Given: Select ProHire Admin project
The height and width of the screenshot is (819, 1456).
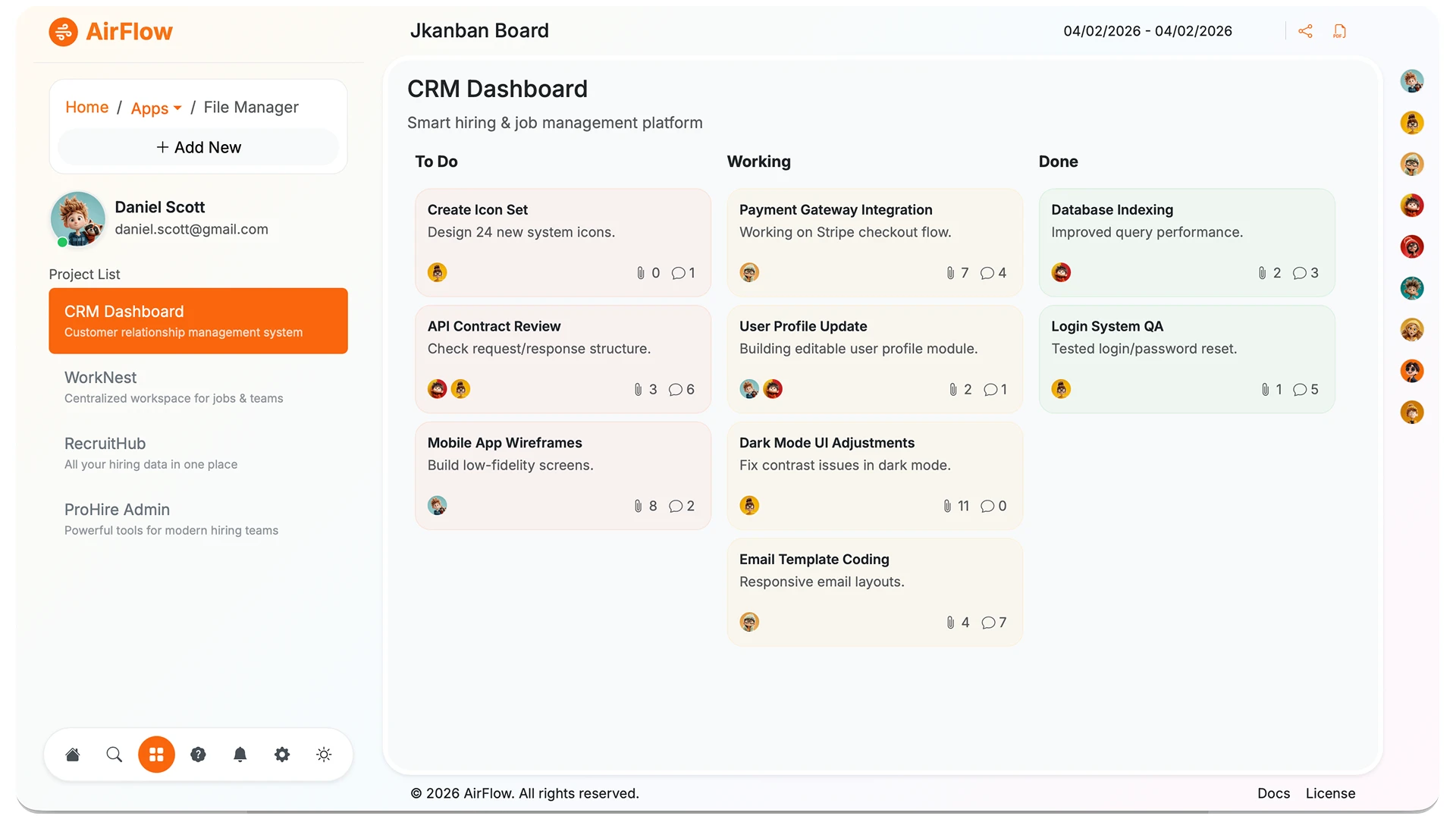Looking at the screenshot, I should [198, 519].
